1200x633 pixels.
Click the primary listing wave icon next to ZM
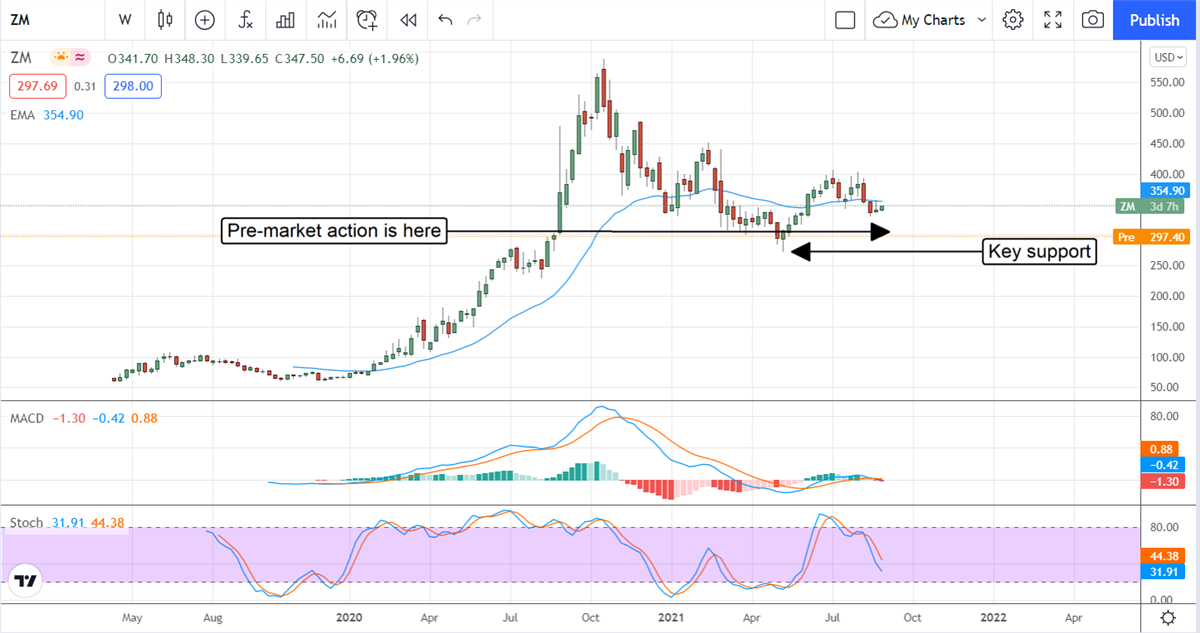click(x=82, y=59)
